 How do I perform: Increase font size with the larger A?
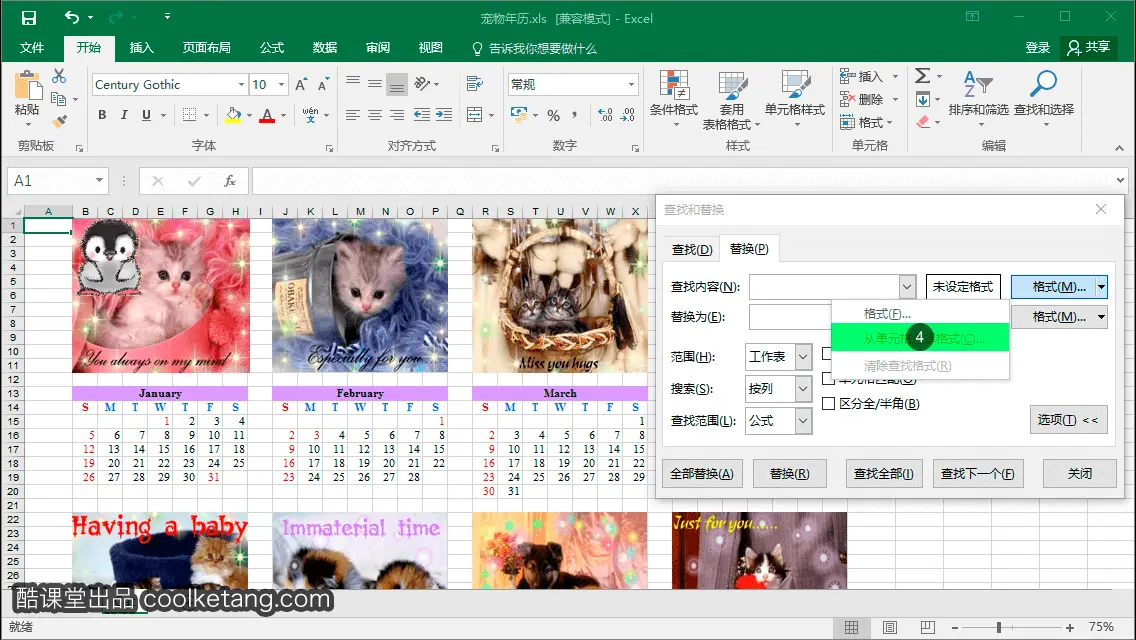[x=301, y=84]
